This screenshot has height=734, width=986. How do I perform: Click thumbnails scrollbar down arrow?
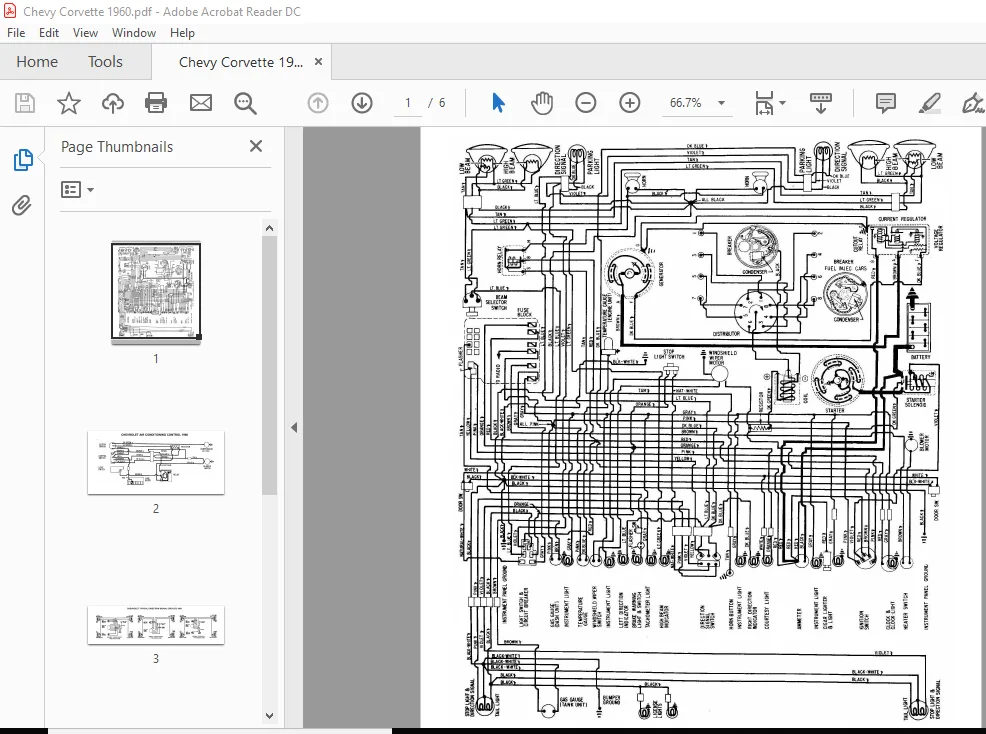269,716
